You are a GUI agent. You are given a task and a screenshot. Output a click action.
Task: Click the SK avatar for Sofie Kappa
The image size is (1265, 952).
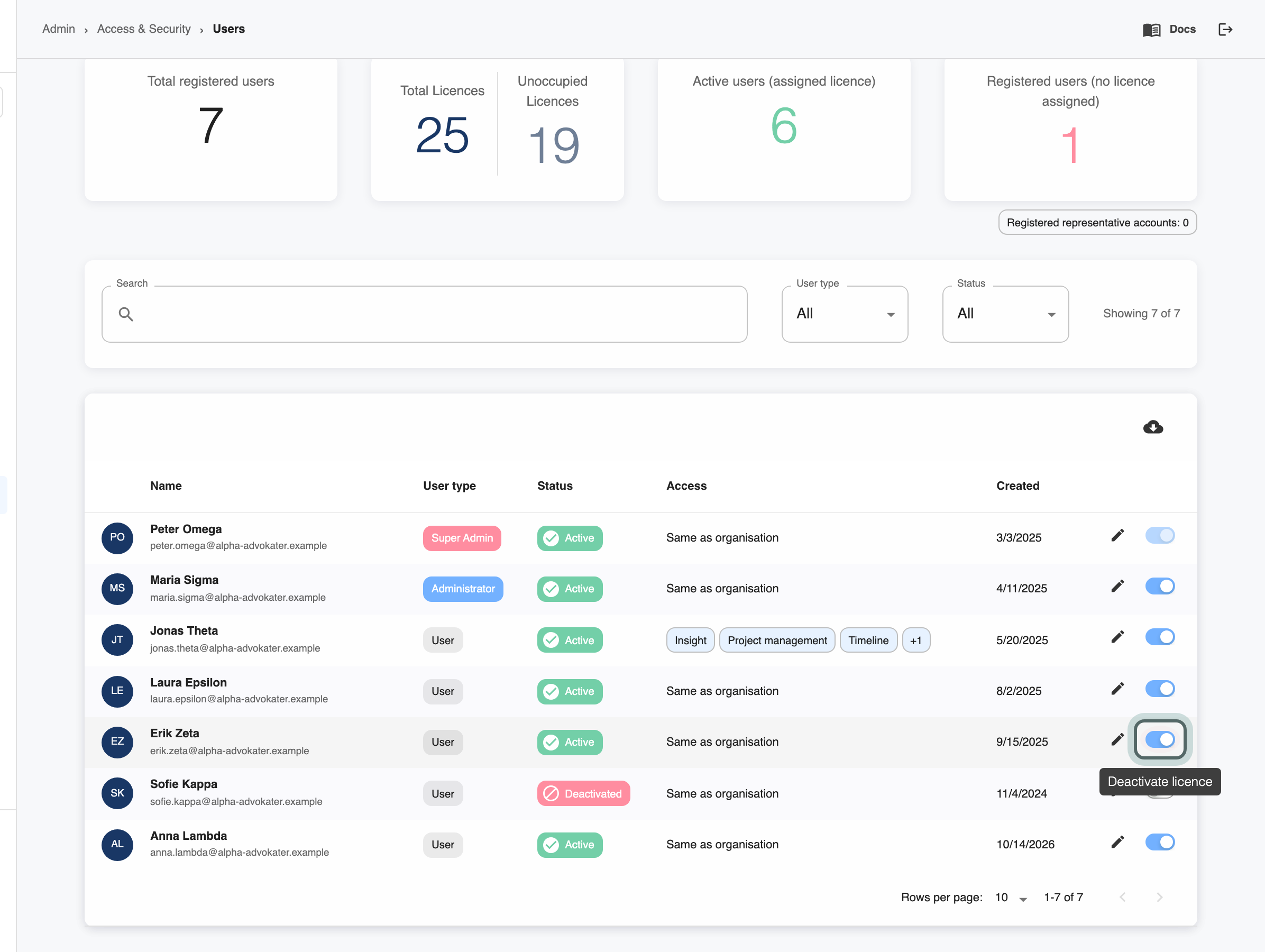(x=117, y=793)
